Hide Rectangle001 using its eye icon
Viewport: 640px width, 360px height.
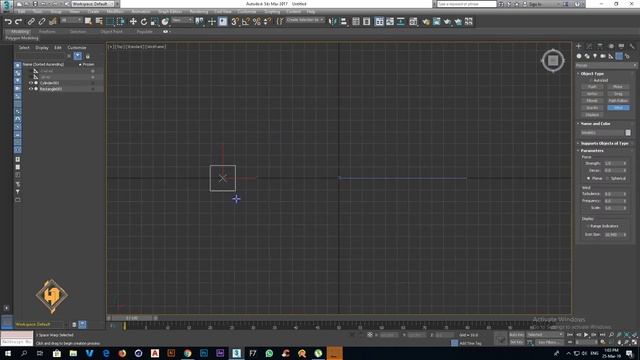pos(31,89)
